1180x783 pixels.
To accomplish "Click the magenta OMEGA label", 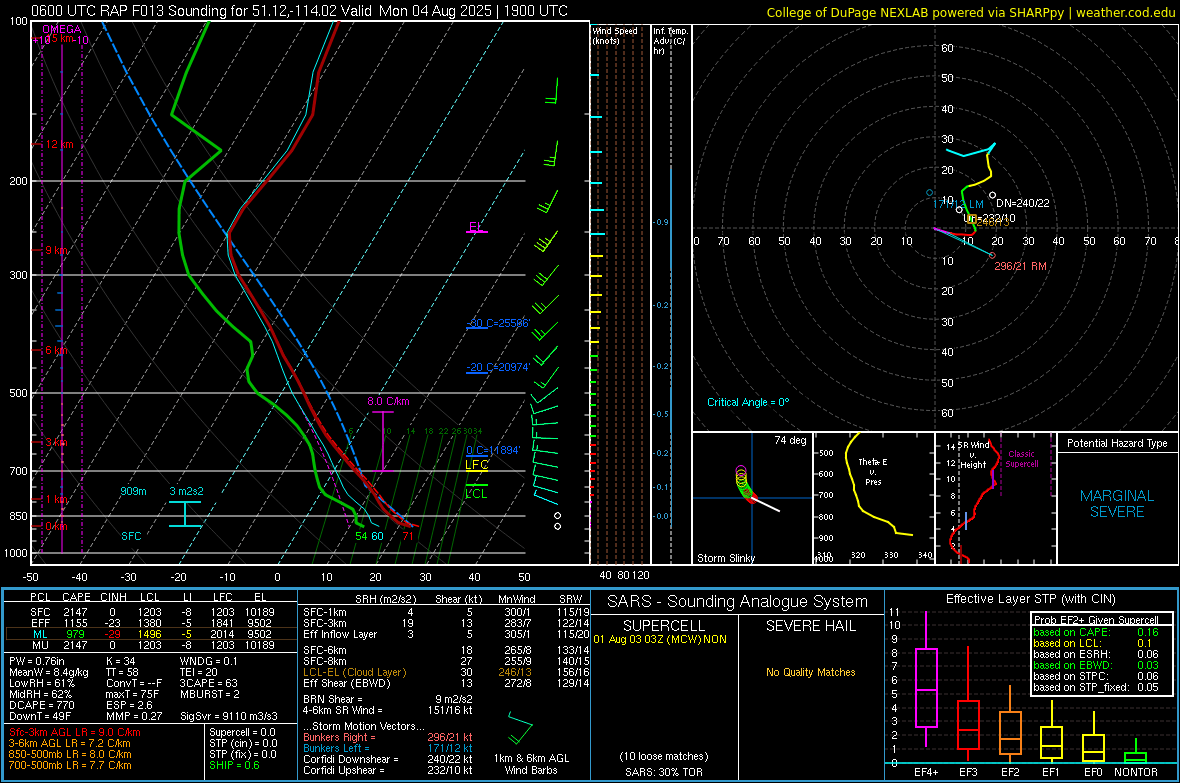I will click(62, 29).
